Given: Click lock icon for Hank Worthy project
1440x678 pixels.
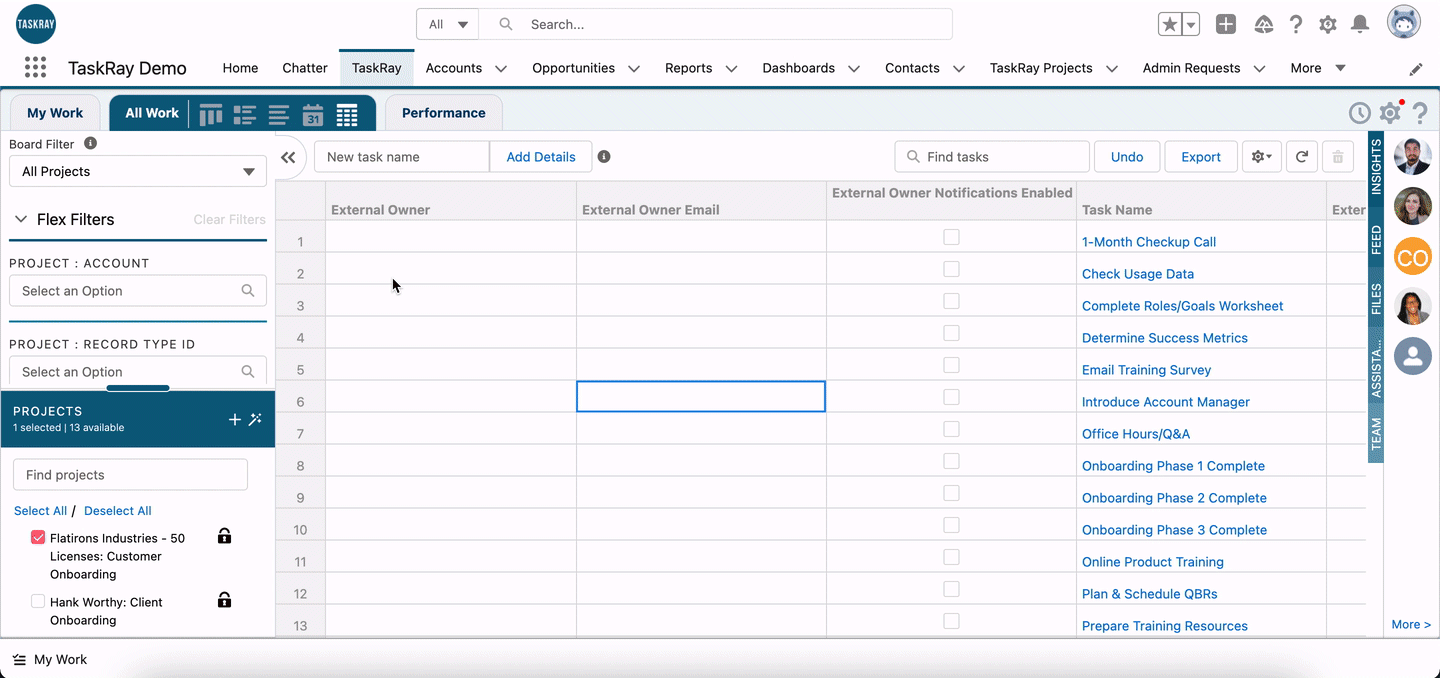Looking at the screenshot, I should (224, 601).
